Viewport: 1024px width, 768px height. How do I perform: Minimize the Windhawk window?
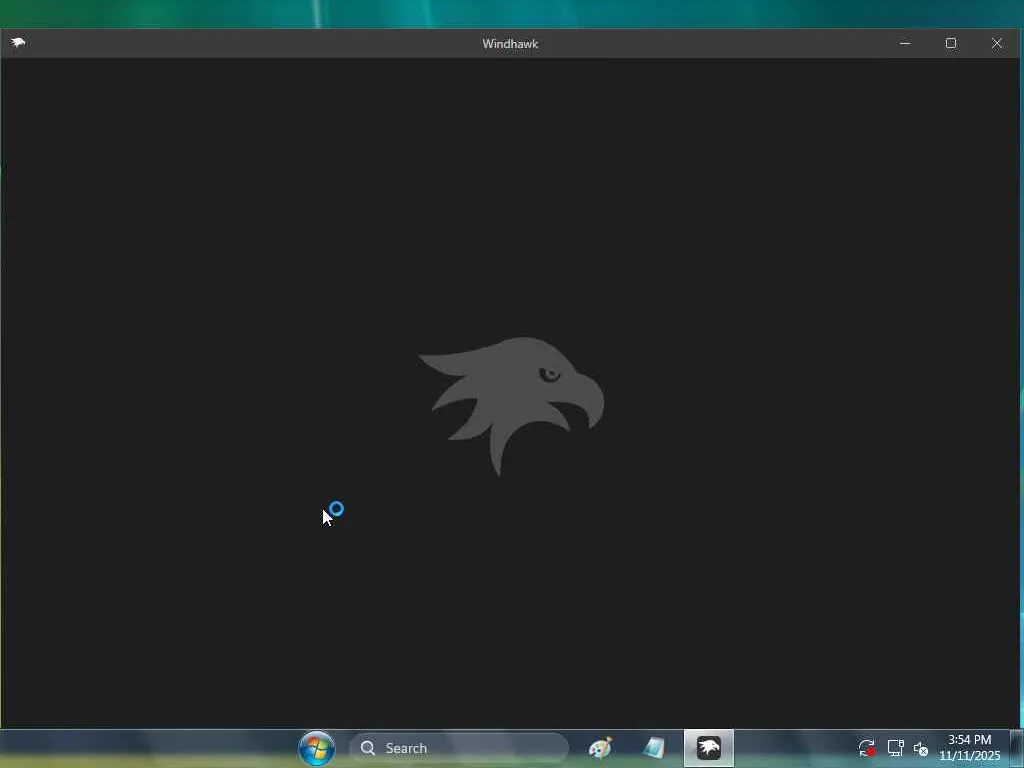[904, 43]
